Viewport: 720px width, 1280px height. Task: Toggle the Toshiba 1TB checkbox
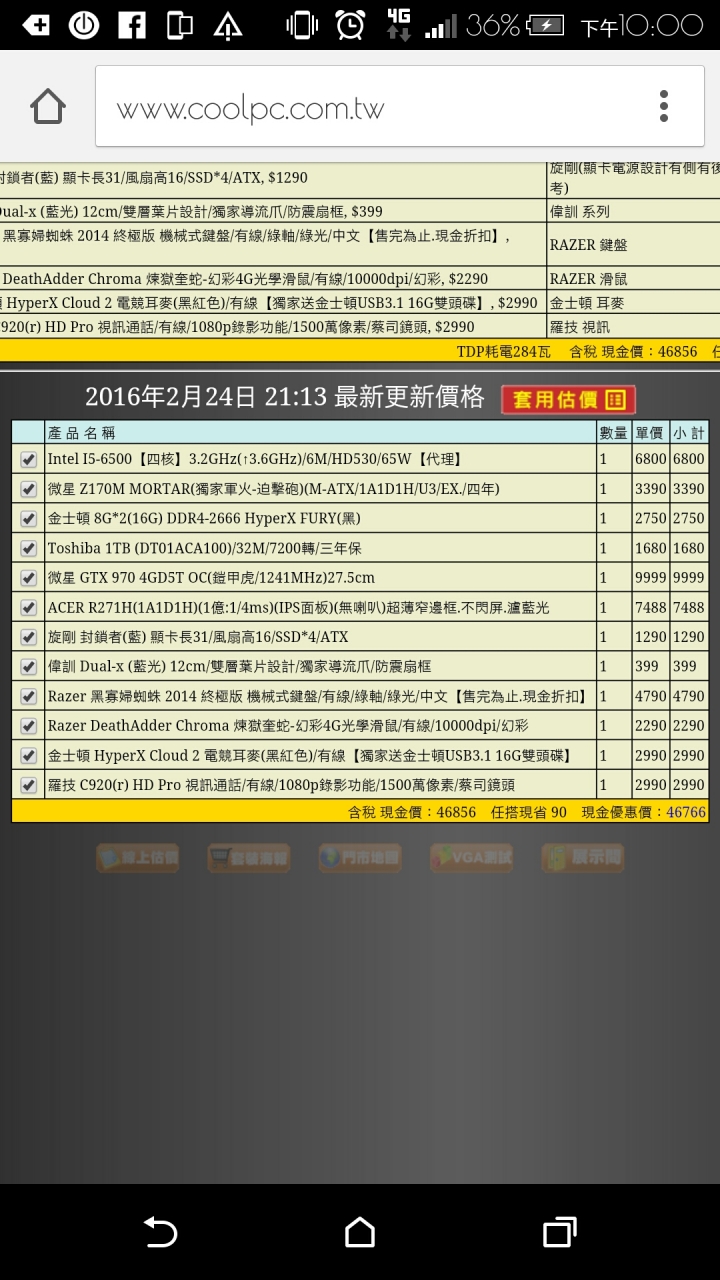pyautogui.click(x=28, y=548)
